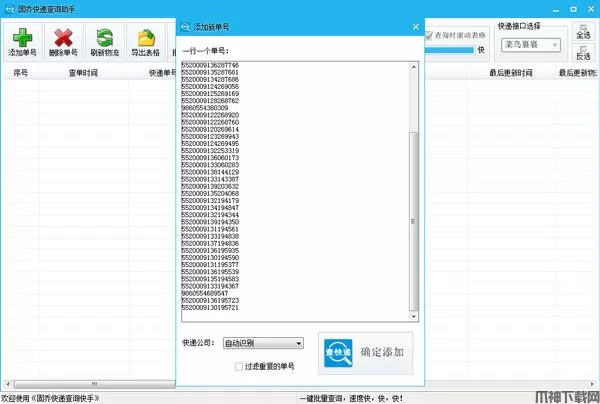Click tracking number 5520009136060173 line
This screenshot has height=404, width=600.
210,158
